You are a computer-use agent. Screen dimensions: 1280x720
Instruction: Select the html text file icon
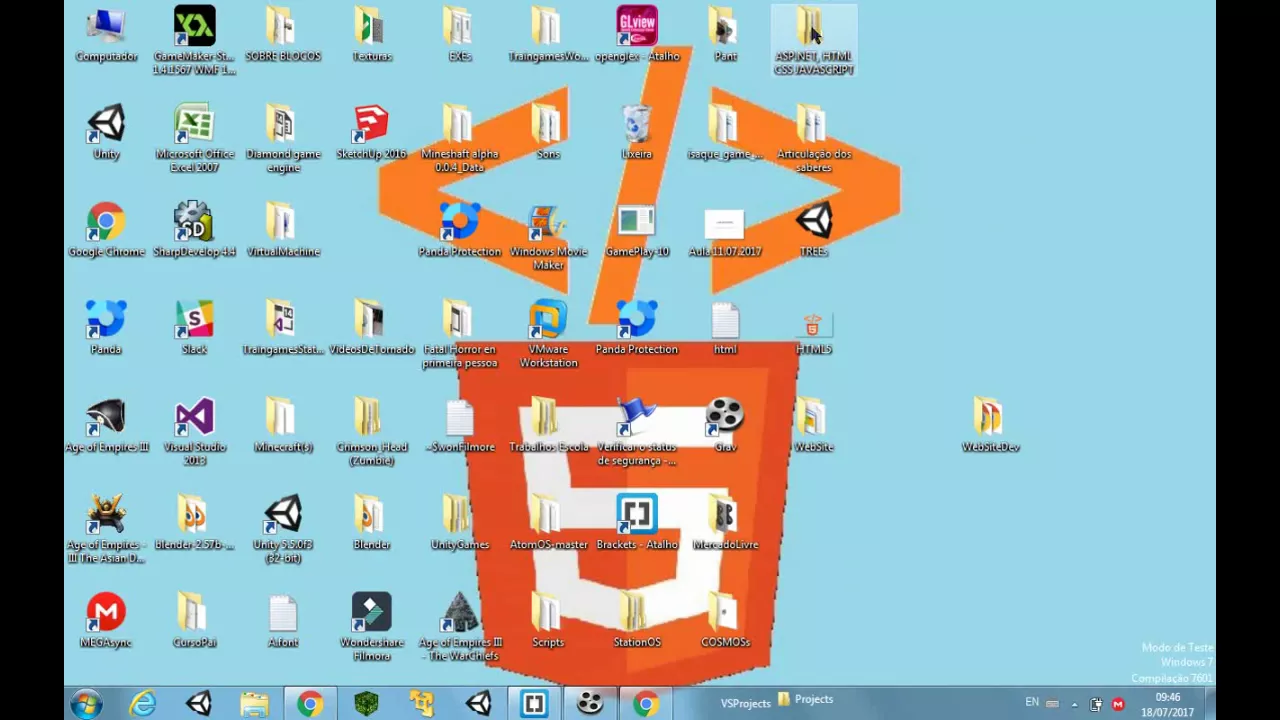click(725, 328)
